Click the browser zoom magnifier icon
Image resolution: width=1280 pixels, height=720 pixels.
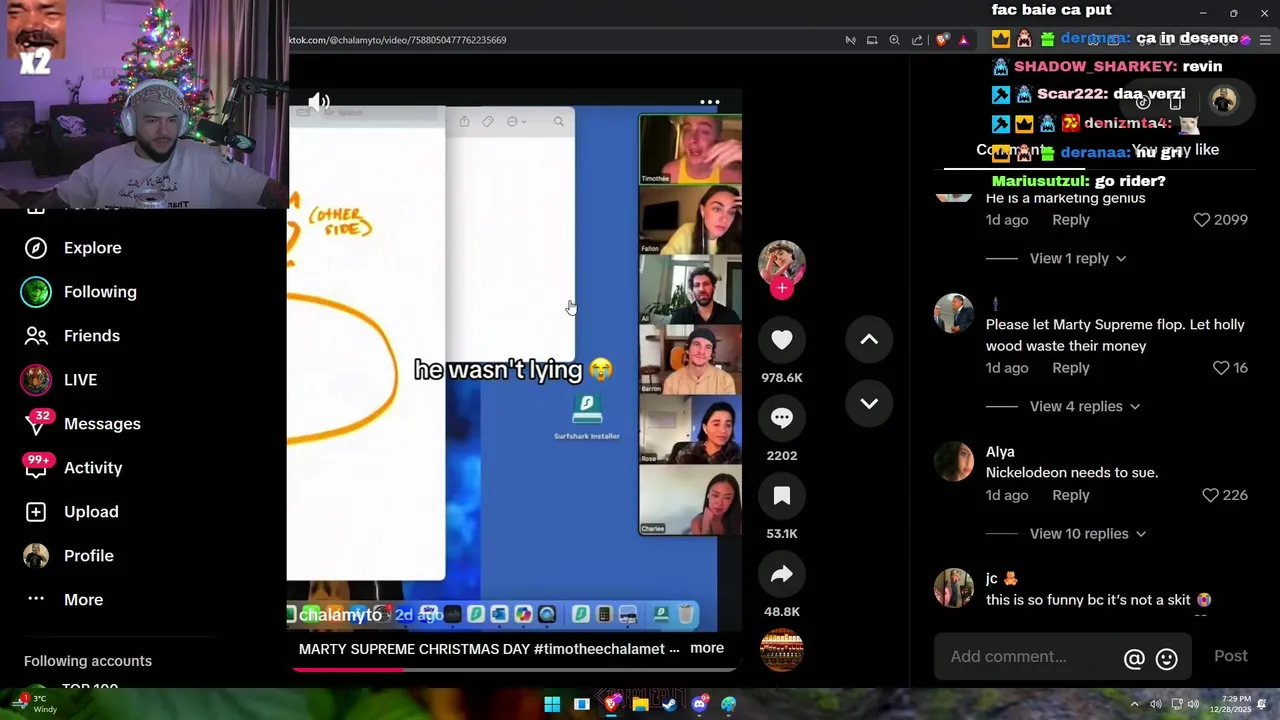click(894, 40)
